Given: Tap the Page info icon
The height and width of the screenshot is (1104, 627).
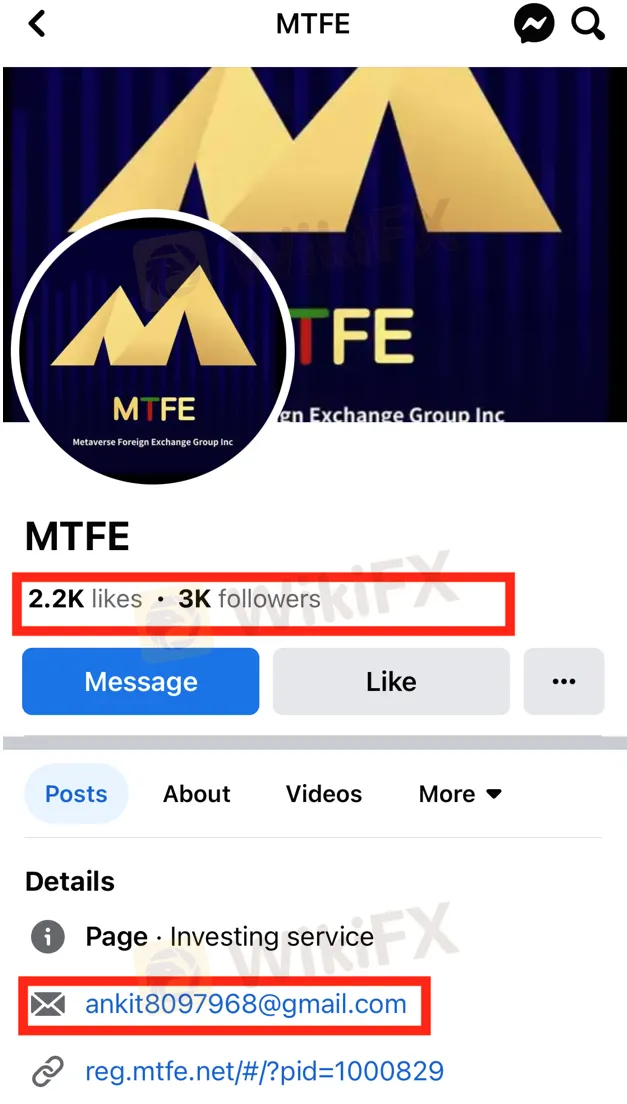Looking at the screenshot, I should (x=47, y=937).
